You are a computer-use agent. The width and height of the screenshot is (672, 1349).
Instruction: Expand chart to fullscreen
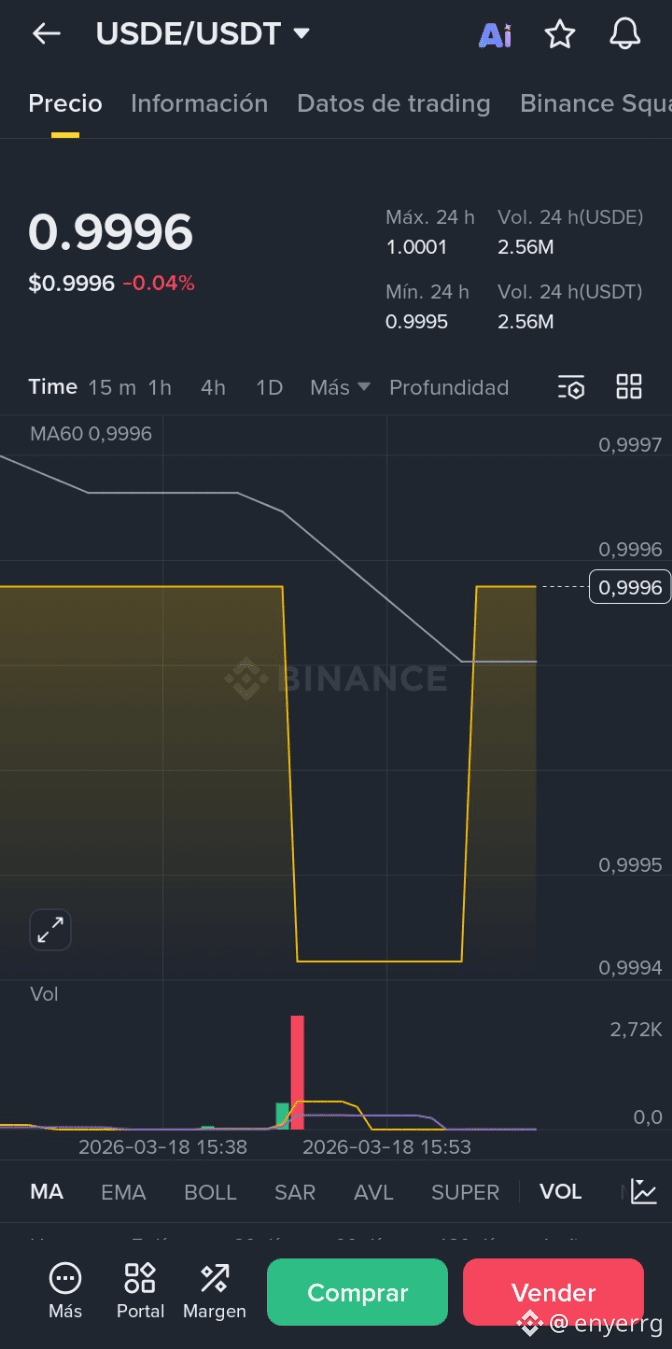pos(50,930)
